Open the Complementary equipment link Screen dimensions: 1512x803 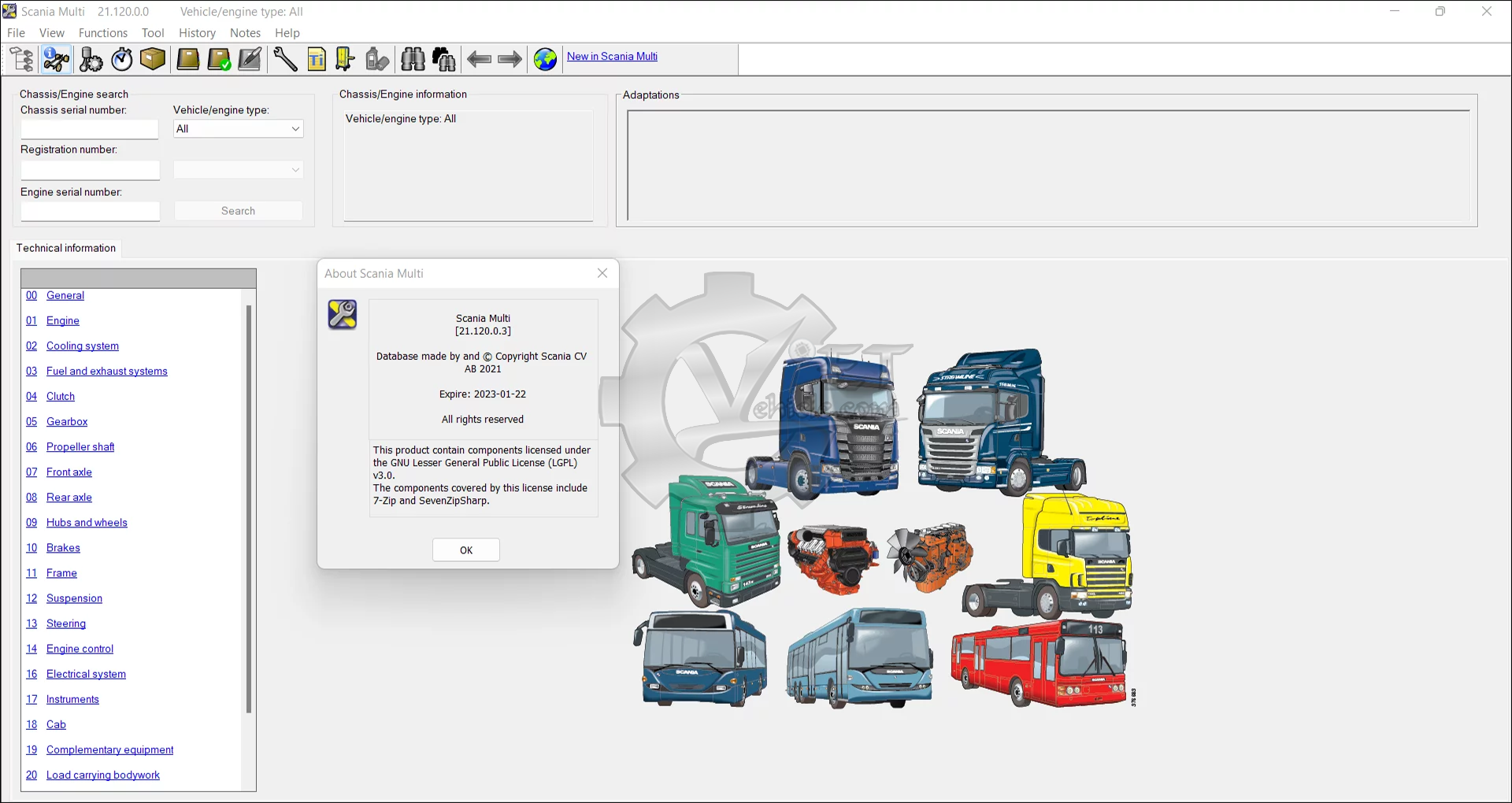pyautogui.click(x=109, y=749)
